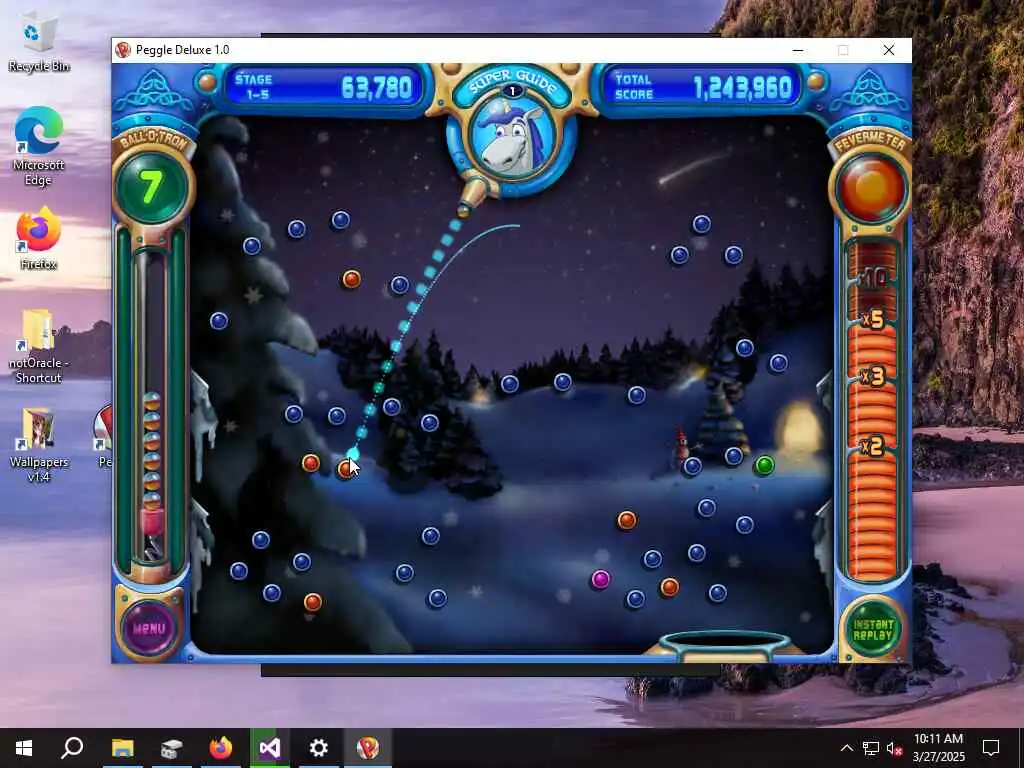Open Settings gear in the taskbar
1024x768 pixels.
click(x=319, y=748)
